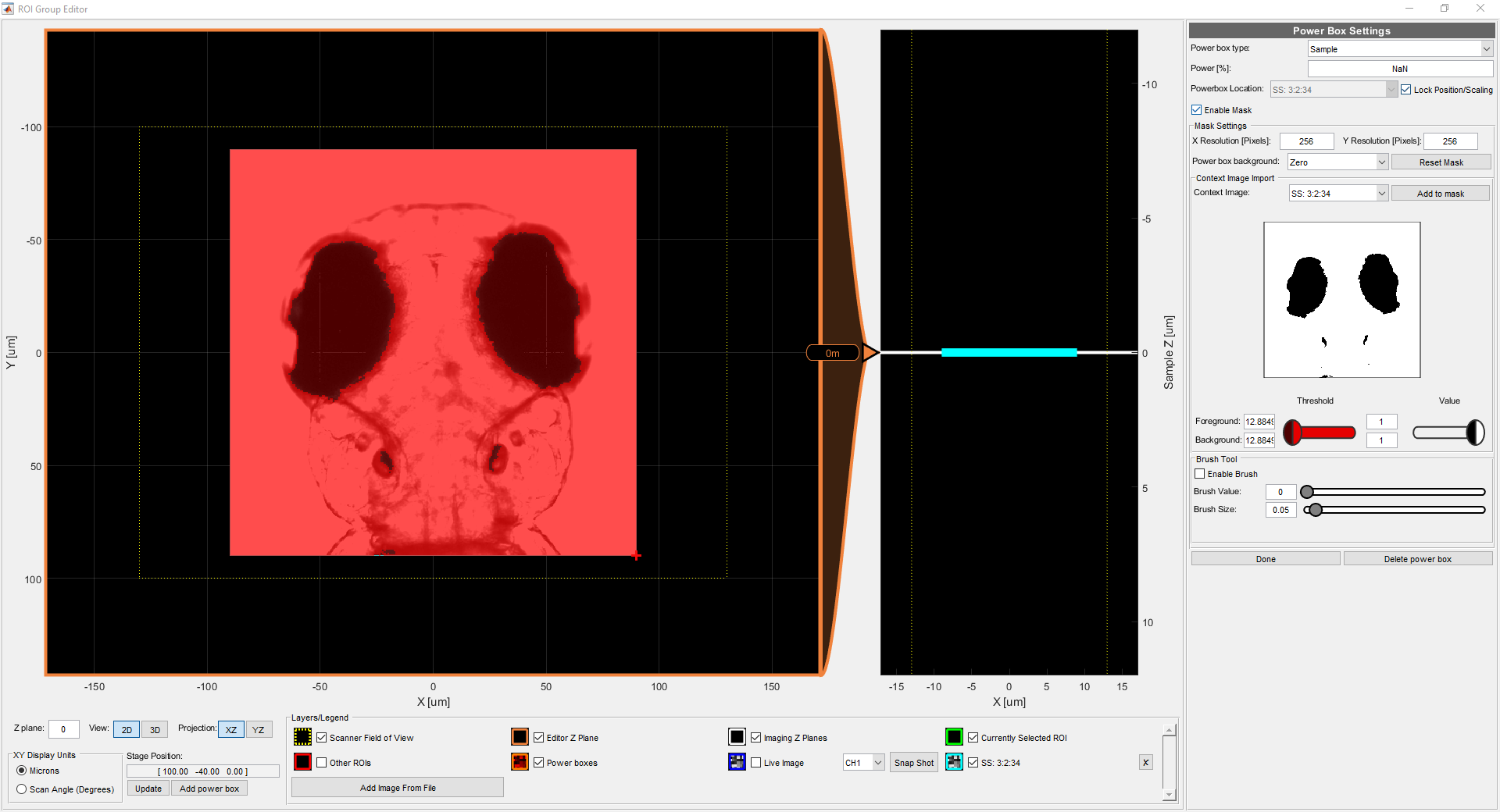Click the Editor Z Plane orange icon
This screenshot has width=1500, height=812.
[x=520, y=737]
